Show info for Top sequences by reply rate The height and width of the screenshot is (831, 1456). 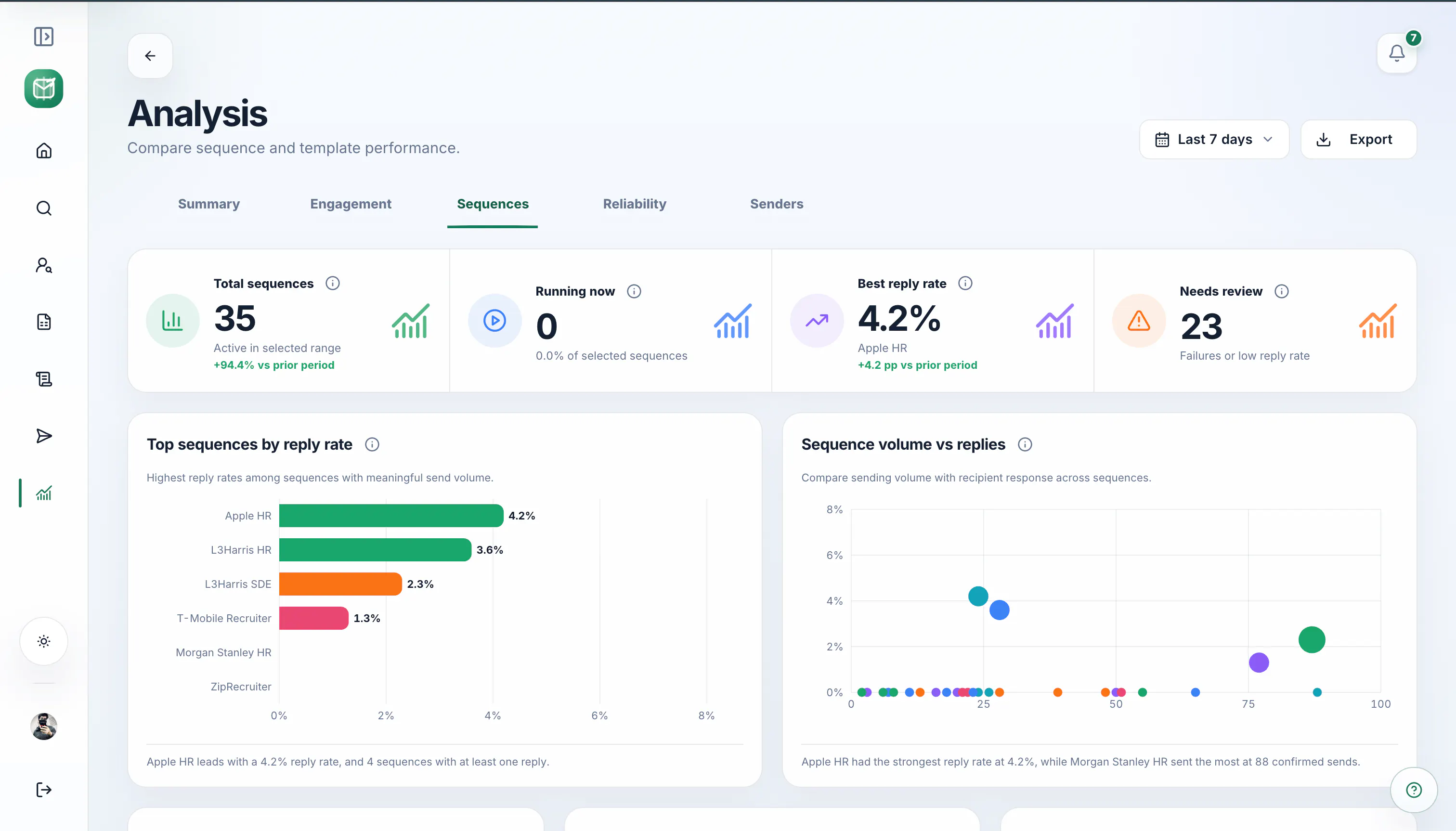[x=372, y=444]
